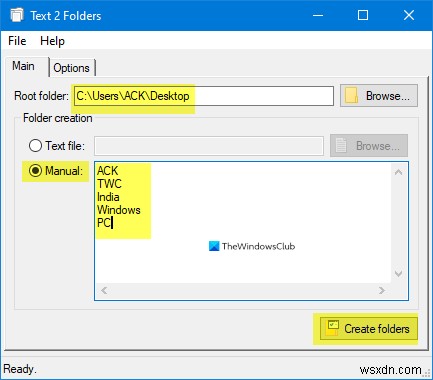Click the 'PC' line in manual list
Image resolution: width=433 pixels, height=380 pixels.
[104, 223]
